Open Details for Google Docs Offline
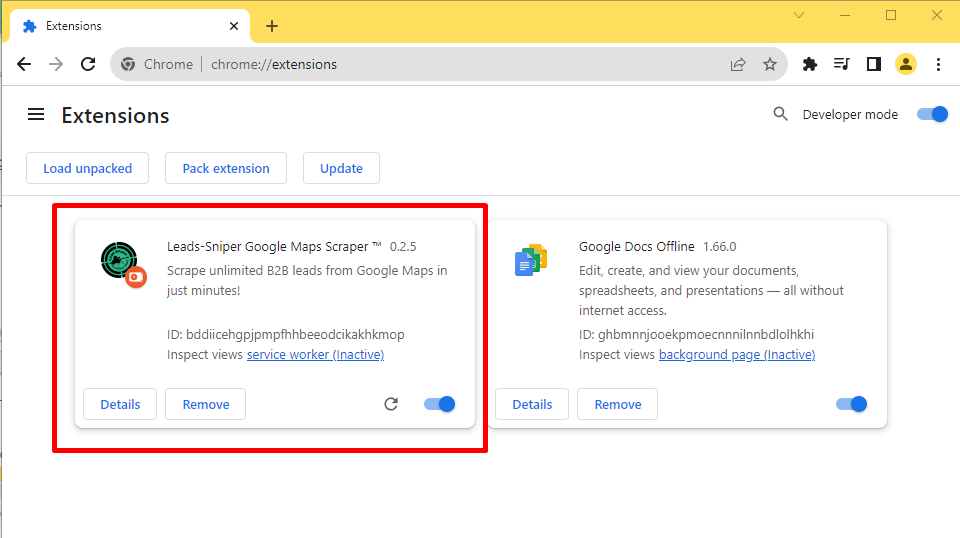Screen dimensions: 960x538 coord(532,404)
